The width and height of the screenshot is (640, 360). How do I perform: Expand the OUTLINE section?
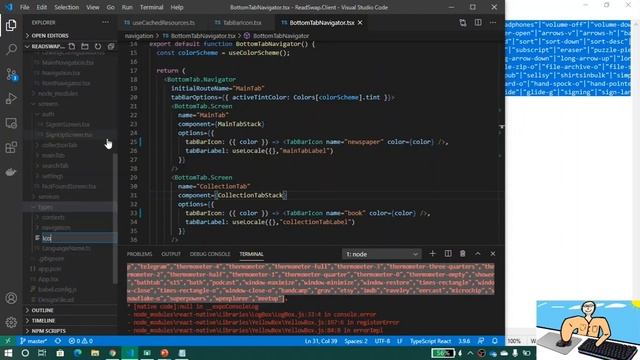69,310
